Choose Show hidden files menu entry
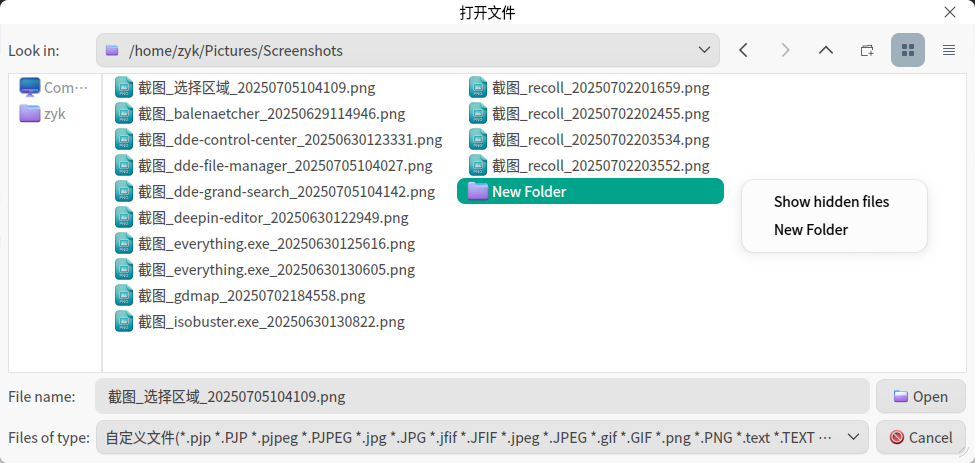The image size is (975, 463). pyautogui.click(x=831, y=202)
